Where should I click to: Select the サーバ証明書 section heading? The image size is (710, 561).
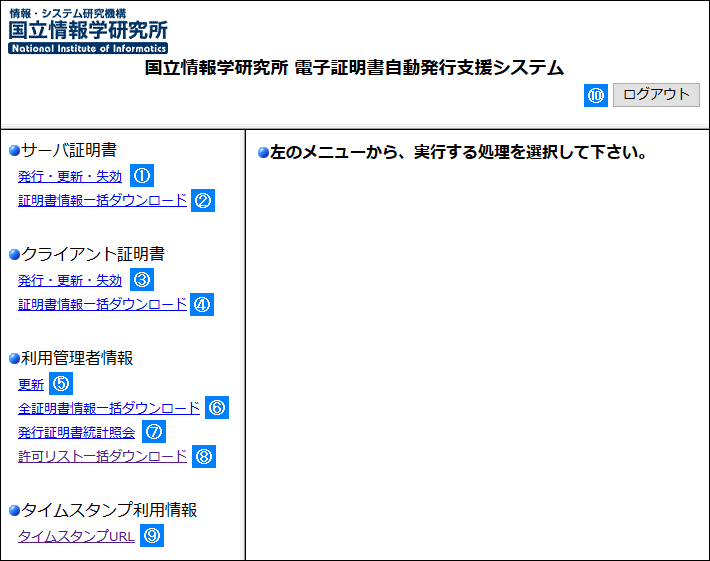(69, 150)
